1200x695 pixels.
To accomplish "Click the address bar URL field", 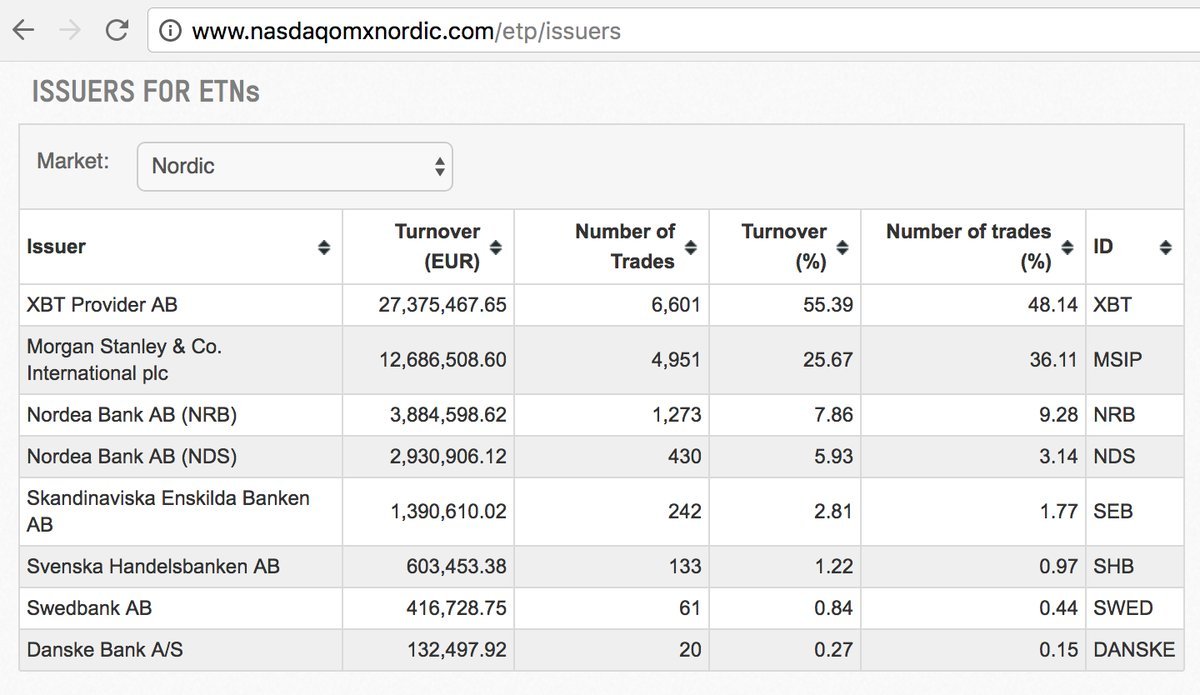I will tap(673, 31).
